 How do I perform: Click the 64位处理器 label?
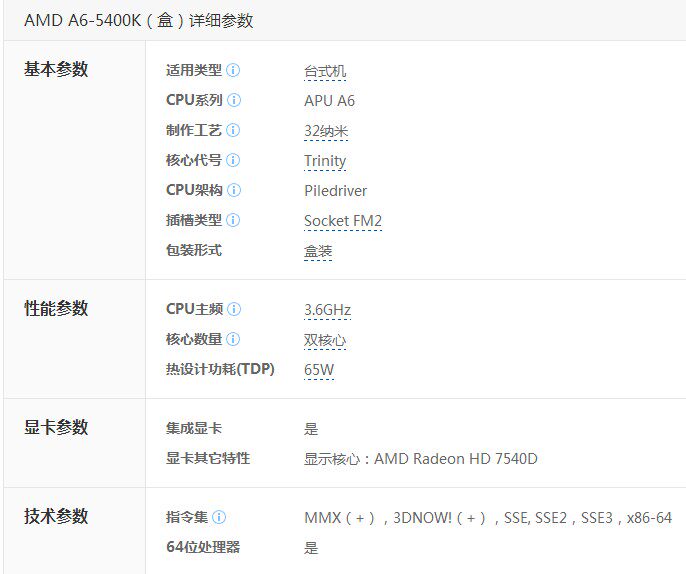203,547
